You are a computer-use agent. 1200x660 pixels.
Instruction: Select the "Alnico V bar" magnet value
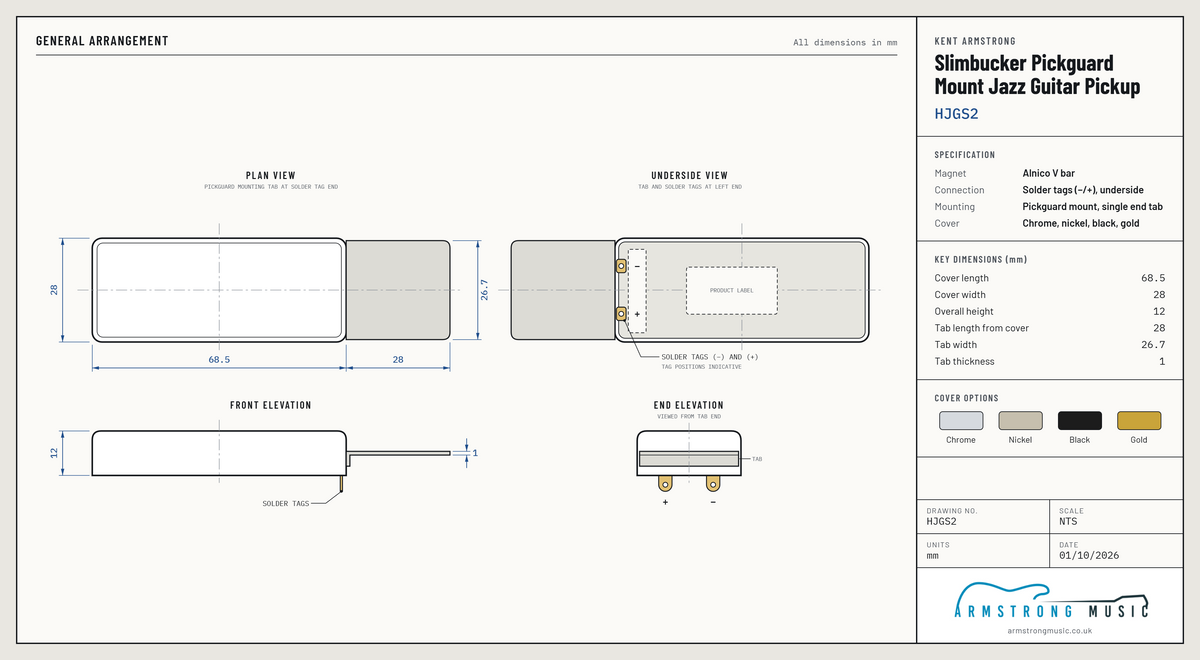[x=1049, y=173]
